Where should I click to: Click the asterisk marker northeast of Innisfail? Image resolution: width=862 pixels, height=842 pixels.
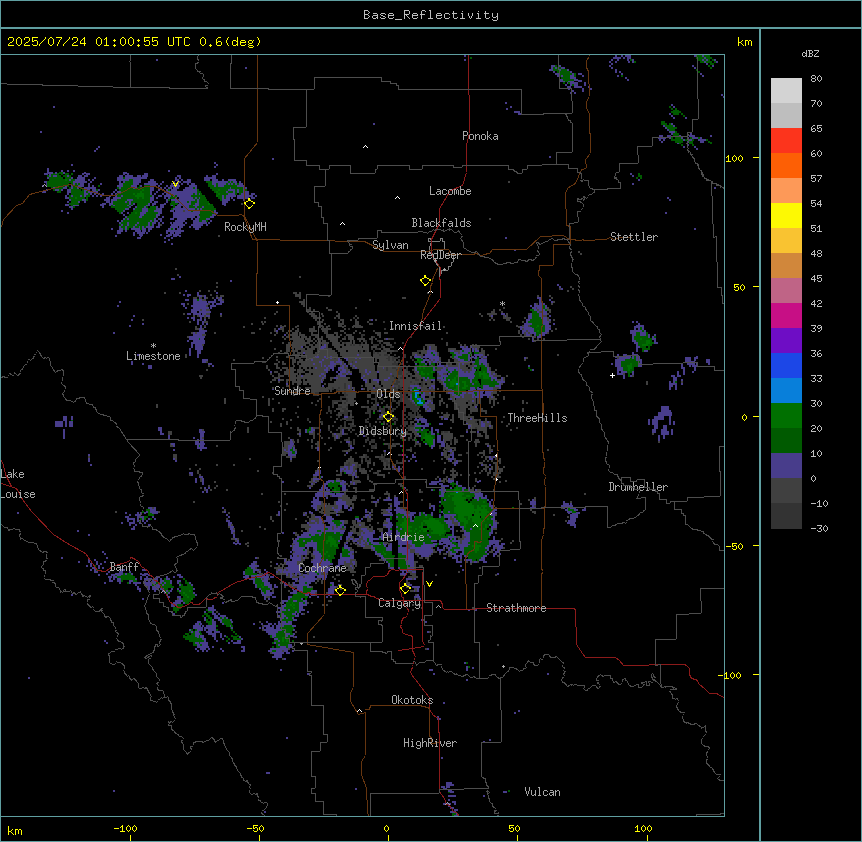coord(502,304)
